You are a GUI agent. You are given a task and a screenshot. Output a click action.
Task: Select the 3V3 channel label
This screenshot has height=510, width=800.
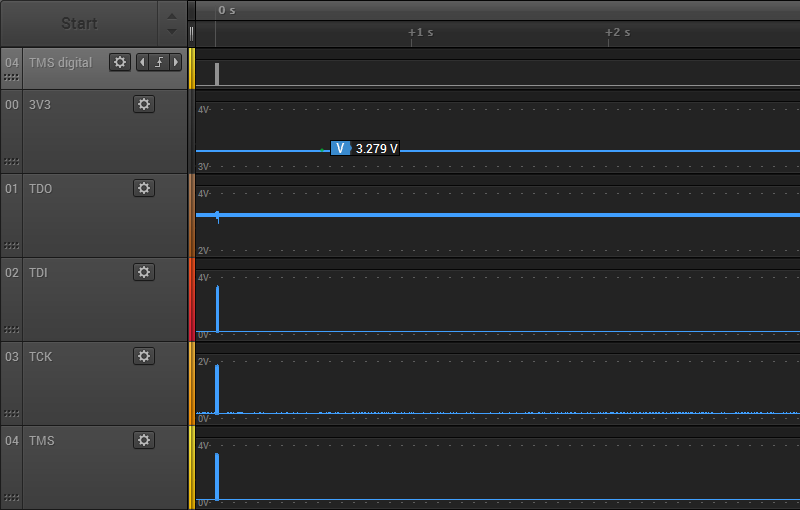pos(40,105)
